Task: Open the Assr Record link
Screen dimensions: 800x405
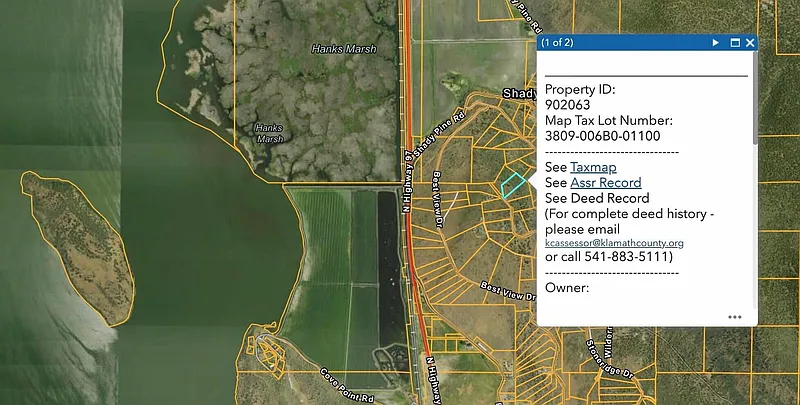Action: (x=605, y=183)
